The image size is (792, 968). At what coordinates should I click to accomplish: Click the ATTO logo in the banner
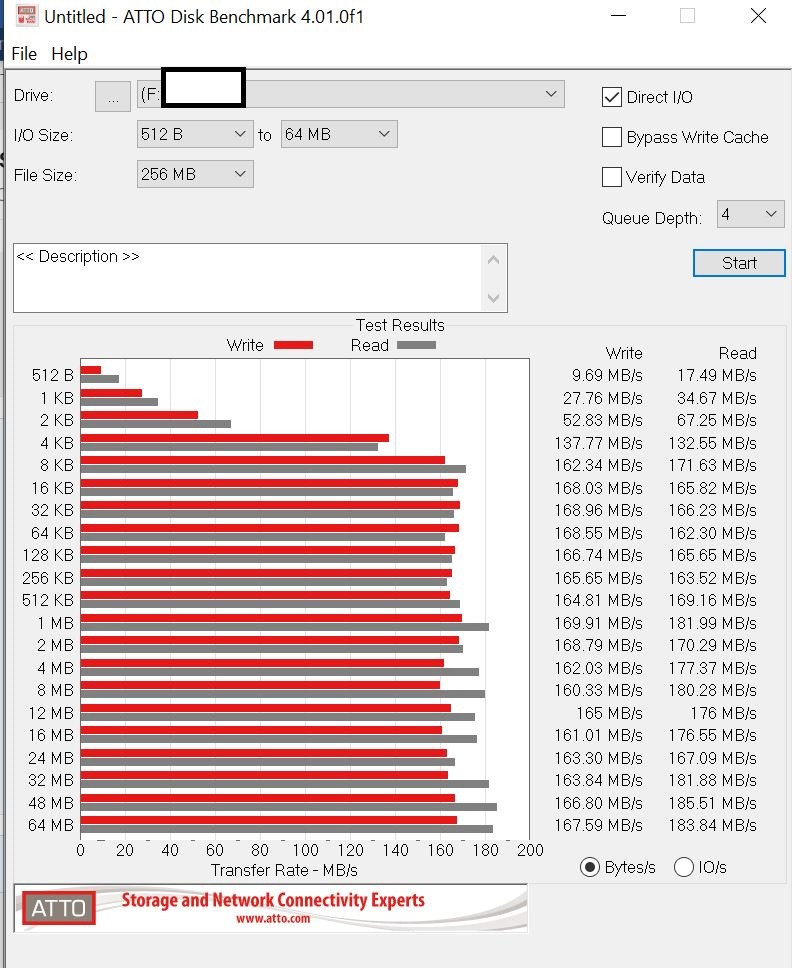click(x=59, y=908)
